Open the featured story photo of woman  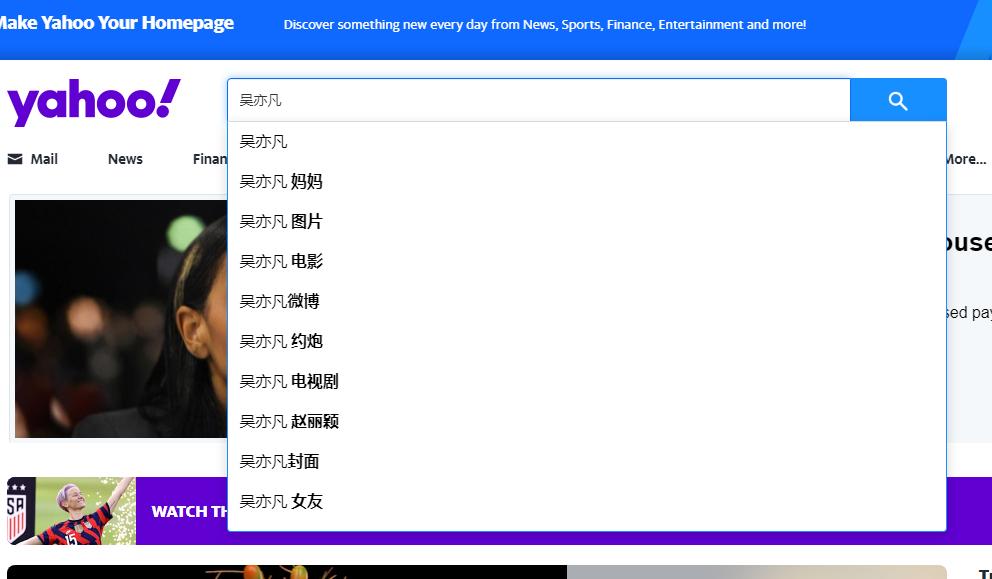pyautogui.click(x=121, y=318)
